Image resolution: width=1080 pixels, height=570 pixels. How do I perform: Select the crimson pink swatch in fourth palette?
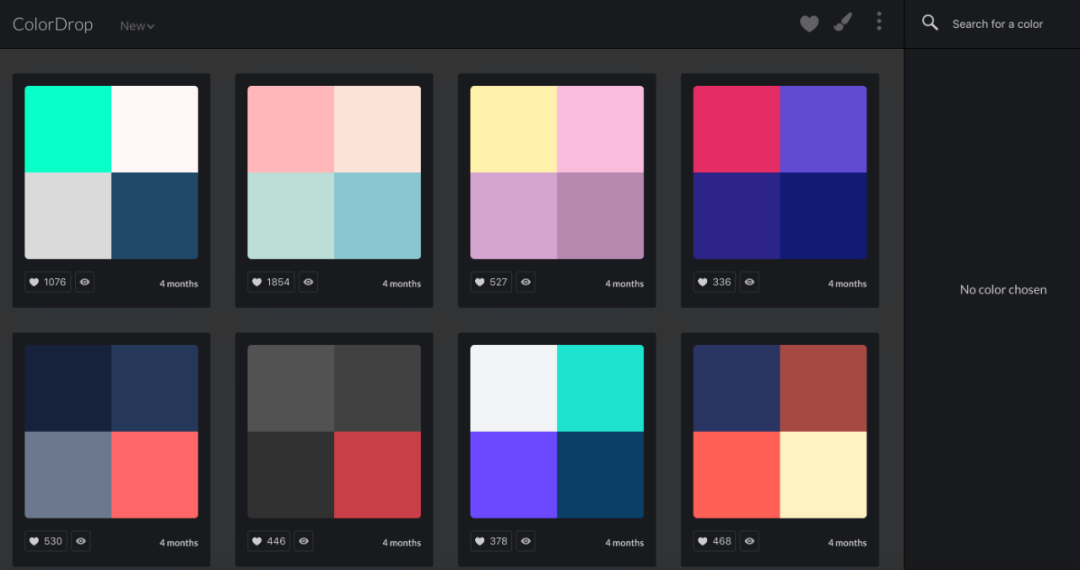click(x=736, y=129)
